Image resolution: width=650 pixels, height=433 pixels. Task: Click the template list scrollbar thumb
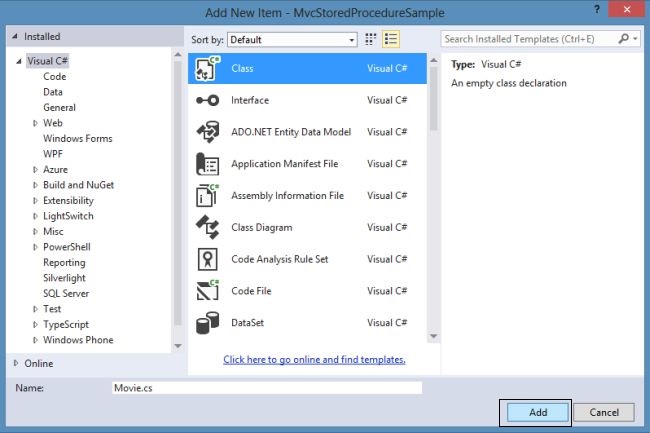[434, 99]
